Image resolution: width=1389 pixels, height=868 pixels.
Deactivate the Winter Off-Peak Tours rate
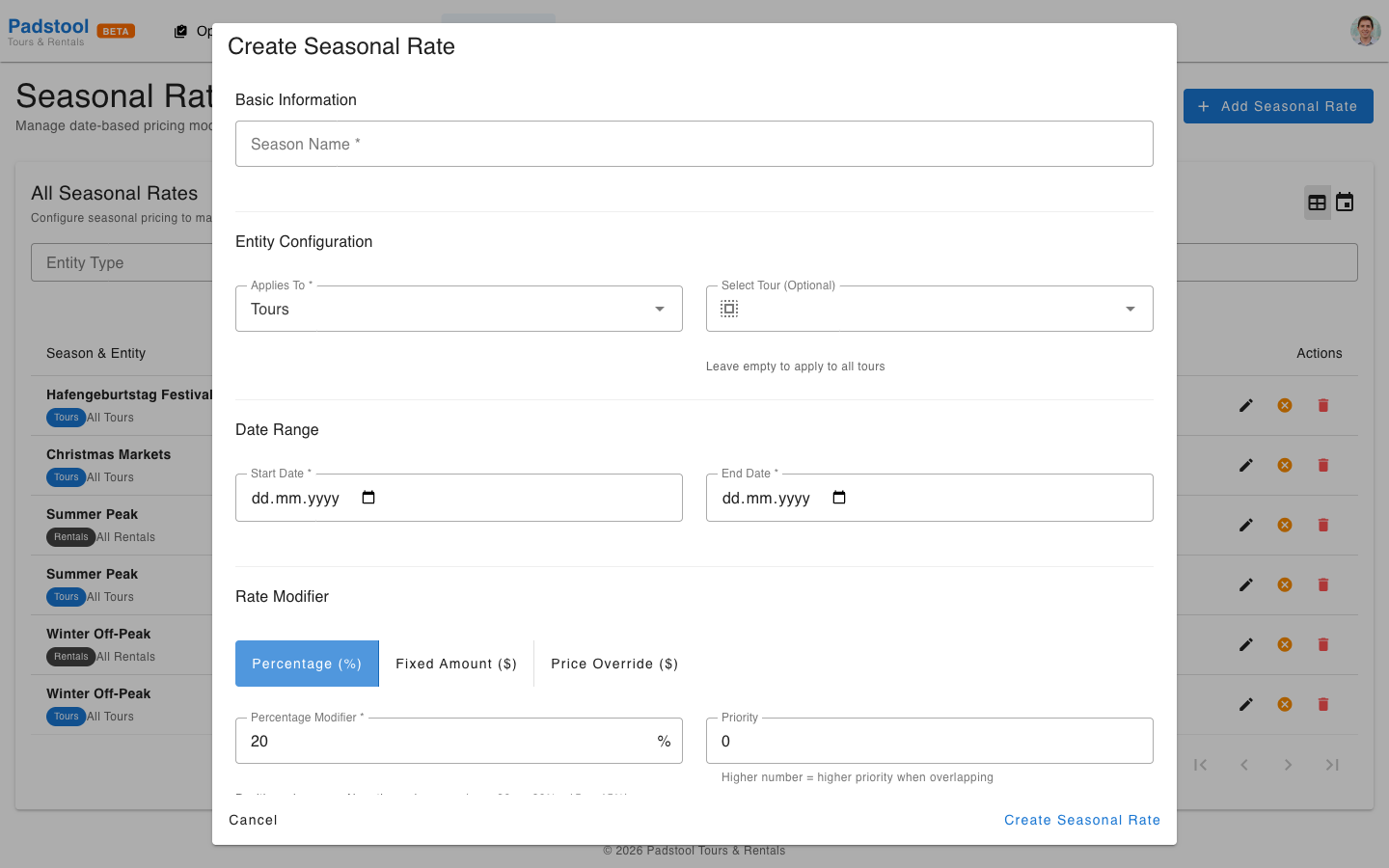click(1285, 704)
